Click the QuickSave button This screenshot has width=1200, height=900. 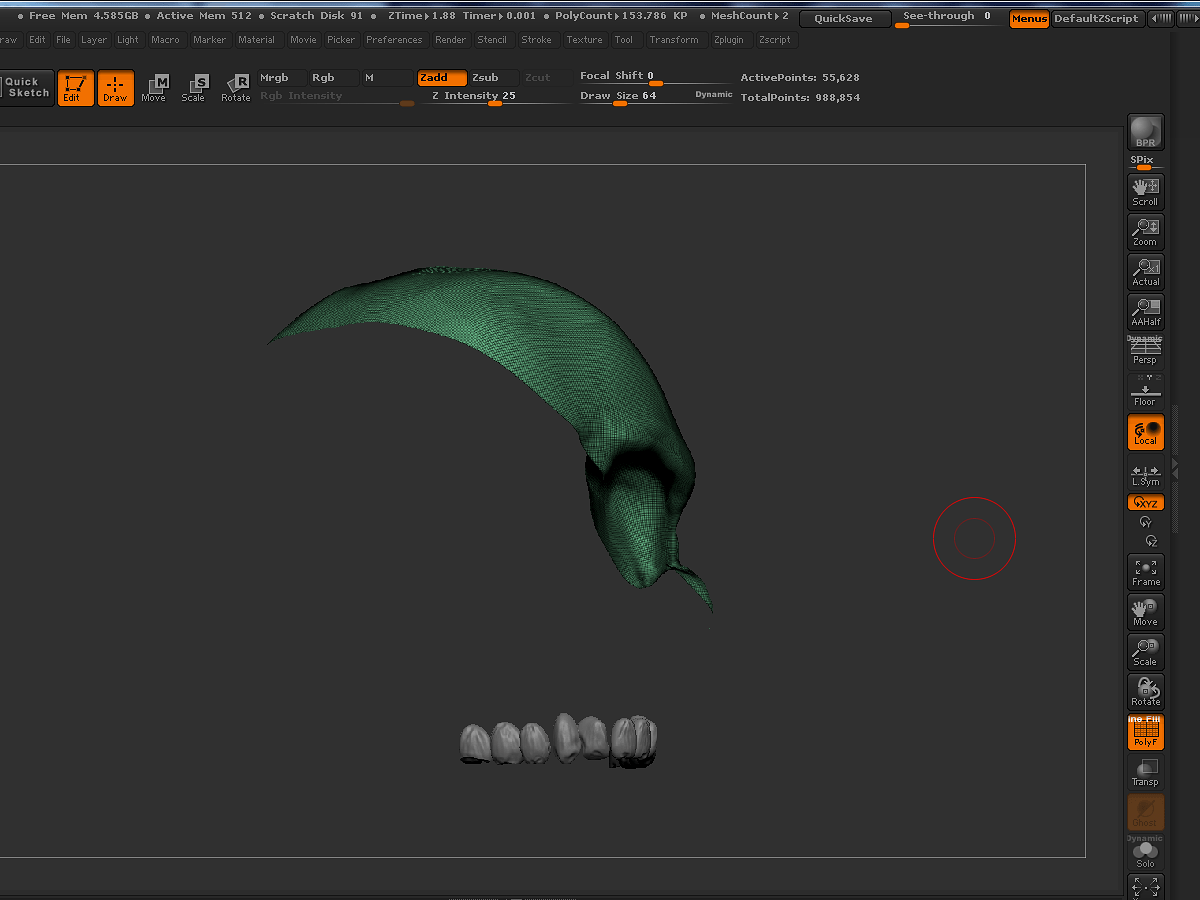[x=843, y=19]
